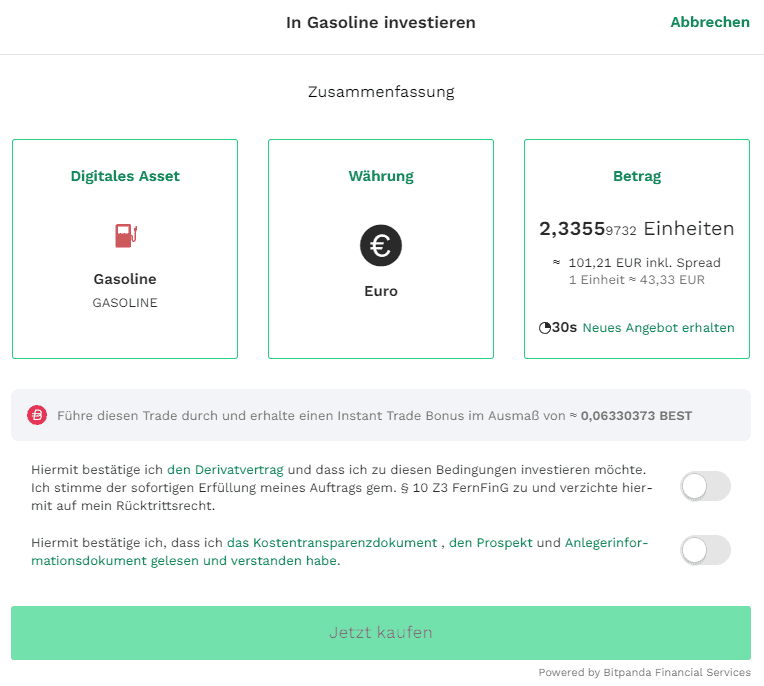The image size is (764, 686).
Task: Click the GASOLINE ticker label
Action: point(125,303)
